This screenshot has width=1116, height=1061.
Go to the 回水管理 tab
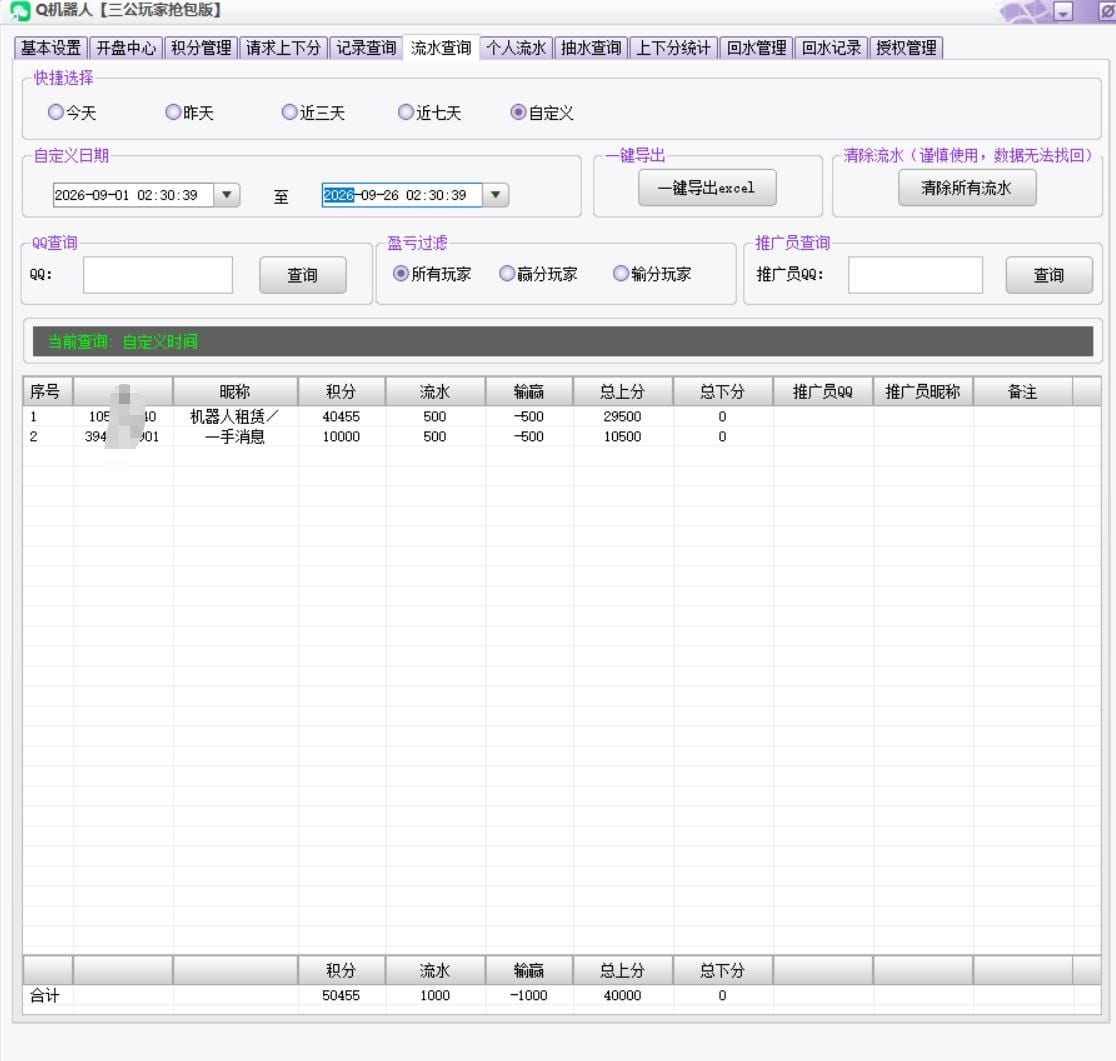(756, 48)
